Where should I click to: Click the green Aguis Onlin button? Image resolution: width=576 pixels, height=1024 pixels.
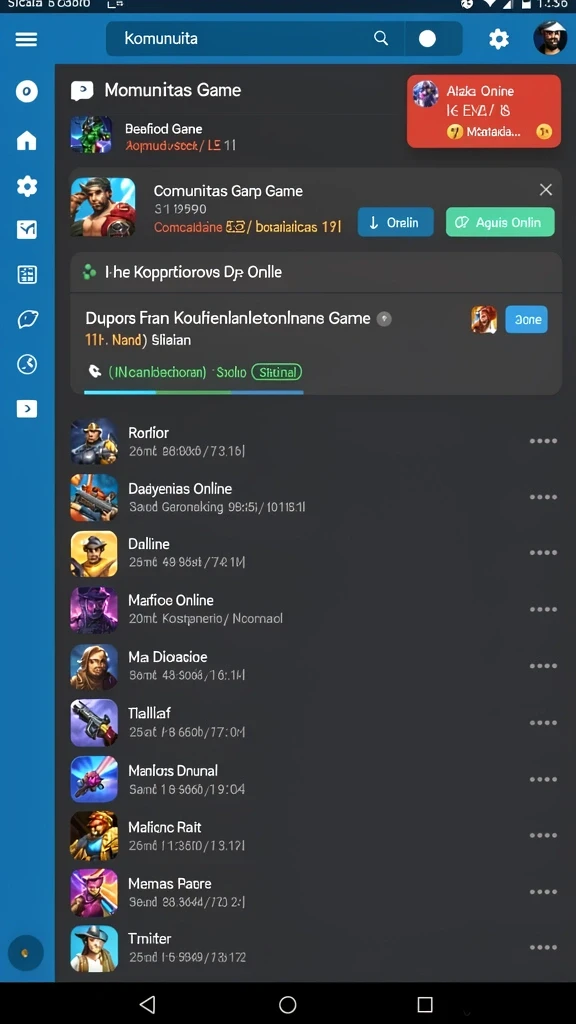pyautogui.click(x=500, y=222)
